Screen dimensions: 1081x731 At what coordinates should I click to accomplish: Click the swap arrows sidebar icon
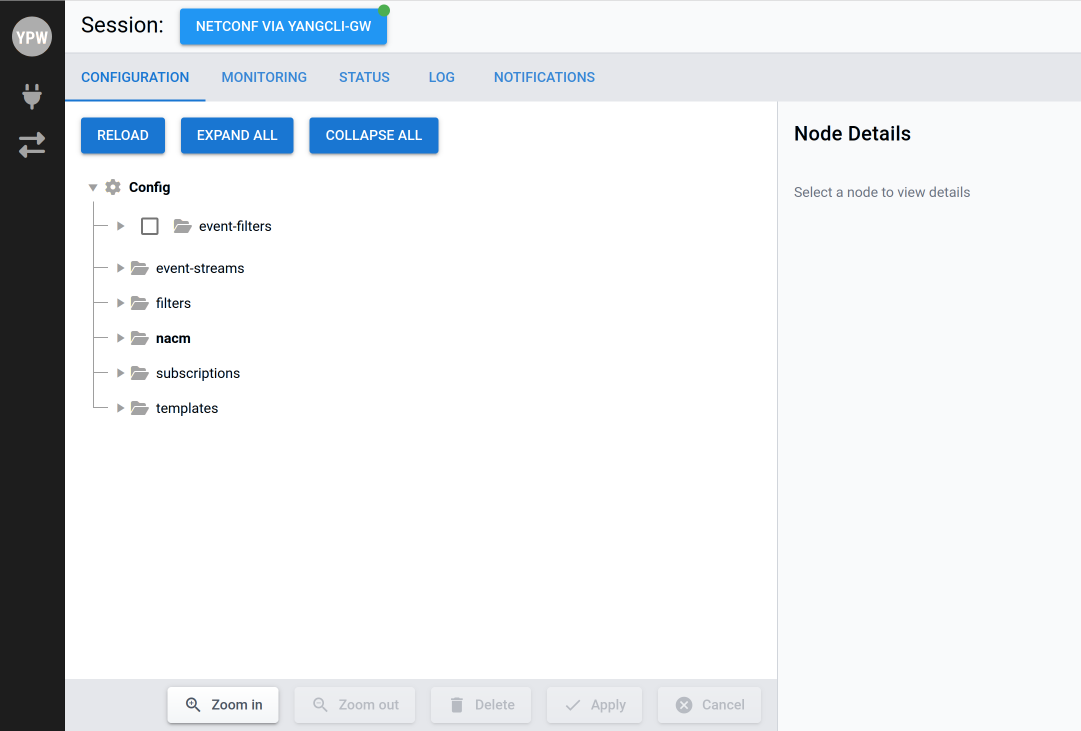click(32, 145)
